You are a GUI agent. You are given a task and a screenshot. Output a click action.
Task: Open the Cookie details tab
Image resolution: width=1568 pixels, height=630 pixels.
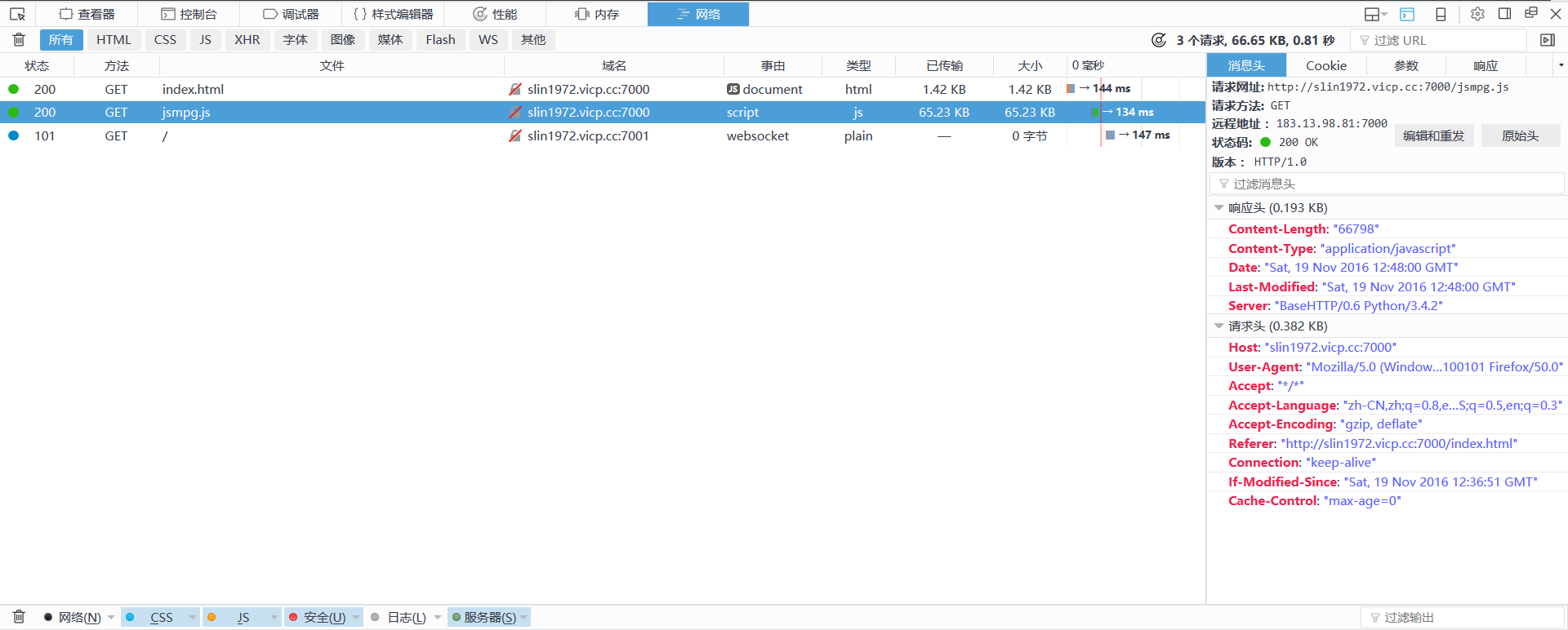(x=1326, y=65)
